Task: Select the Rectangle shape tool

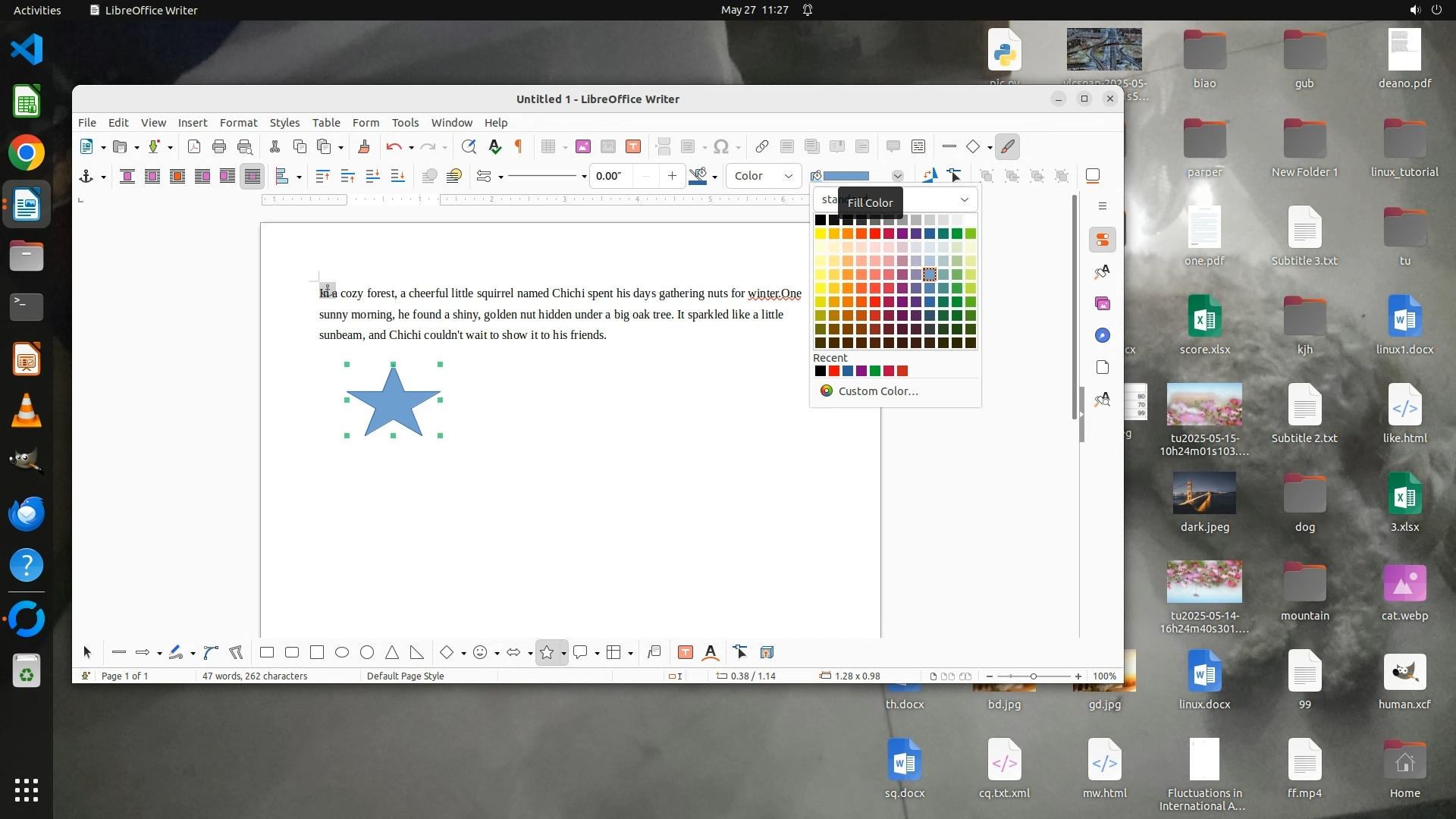Action: 267,652
